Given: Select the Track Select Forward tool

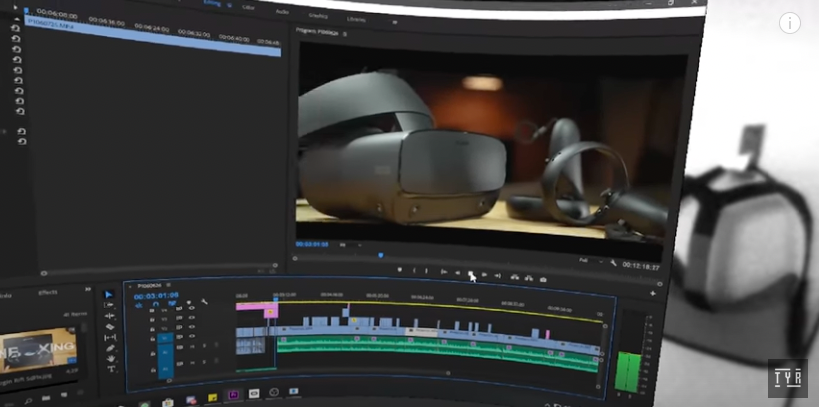Looking at the screenshot, I should click(109, 305).
